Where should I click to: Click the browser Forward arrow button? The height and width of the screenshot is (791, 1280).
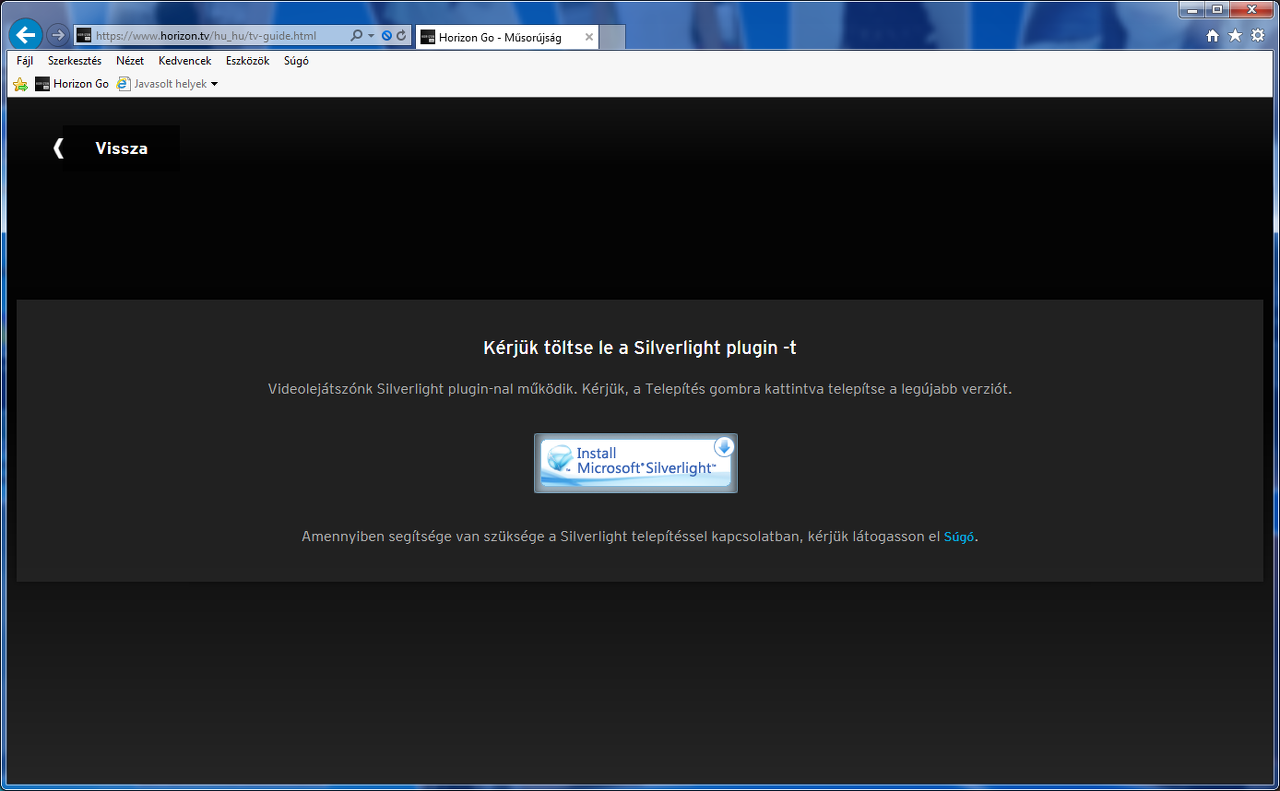click(58, 36)
